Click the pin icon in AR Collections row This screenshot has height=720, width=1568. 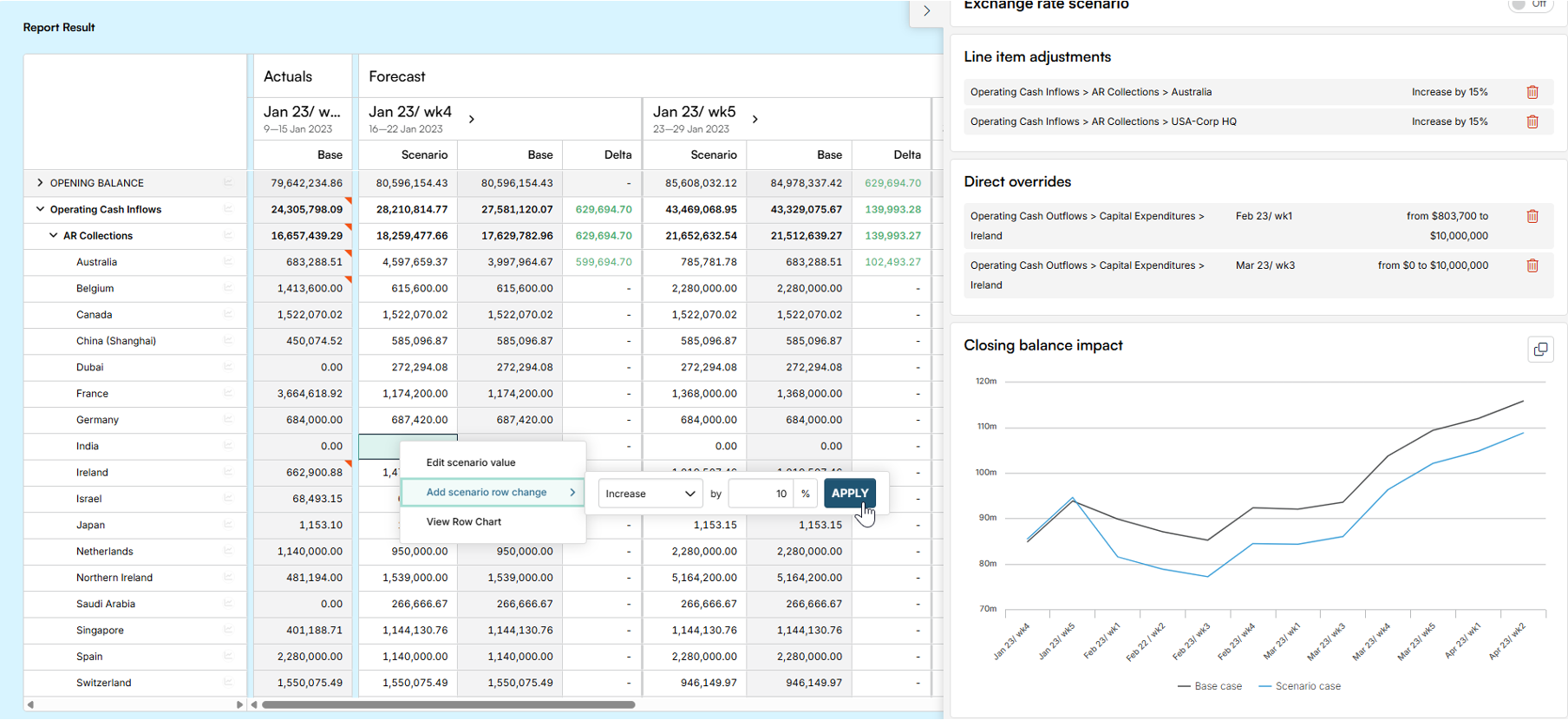coord(228,235)
